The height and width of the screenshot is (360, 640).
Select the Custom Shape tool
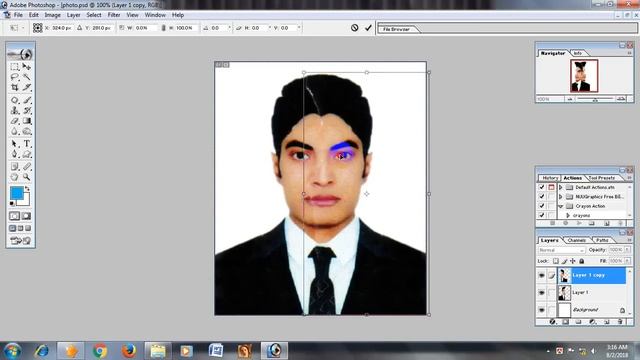(27, 154)
